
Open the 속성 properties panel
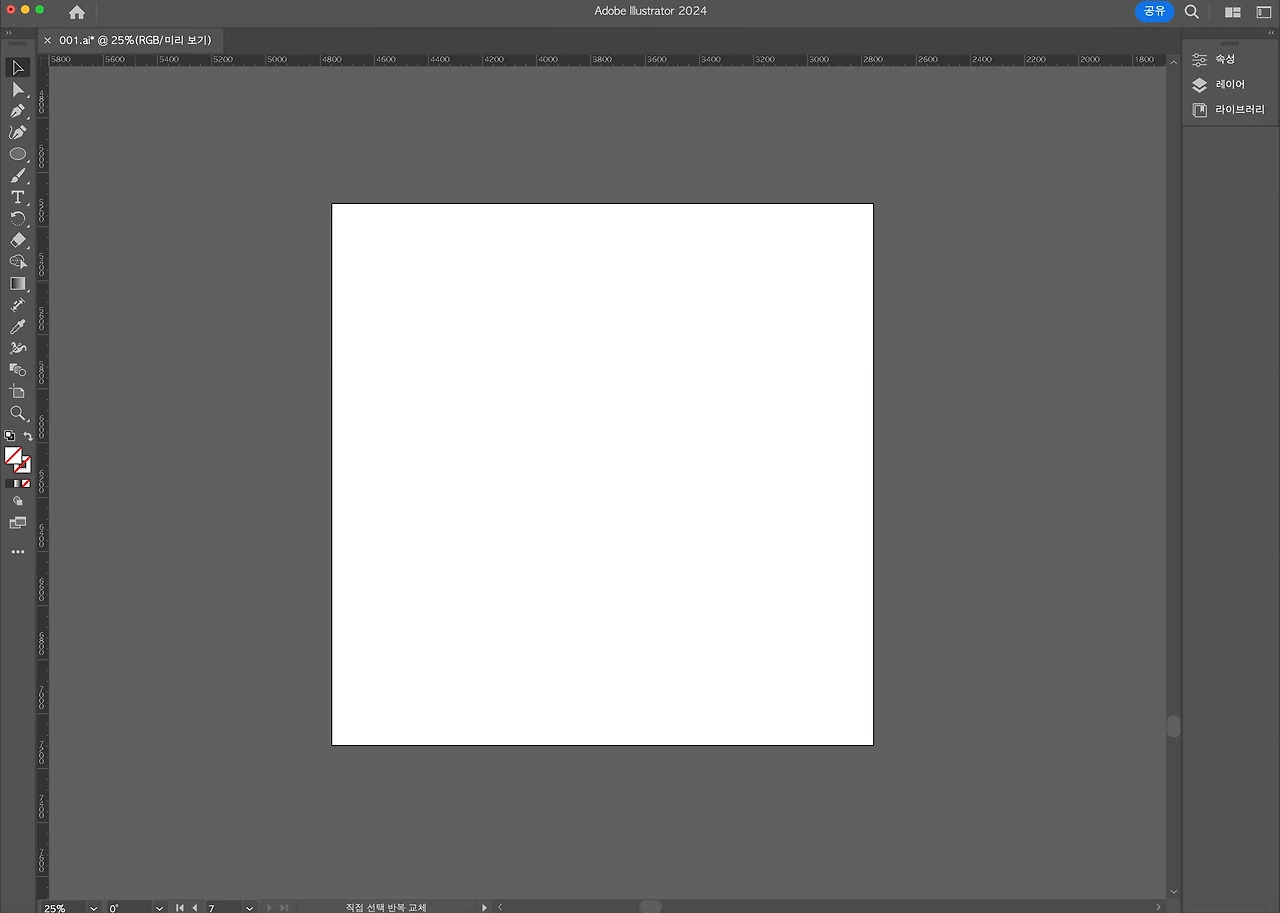tap(1214, 60)
